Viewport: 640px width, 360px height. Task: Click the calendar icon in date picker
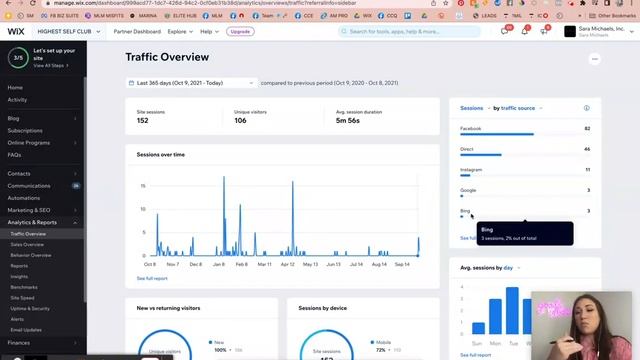pos(131,83)
